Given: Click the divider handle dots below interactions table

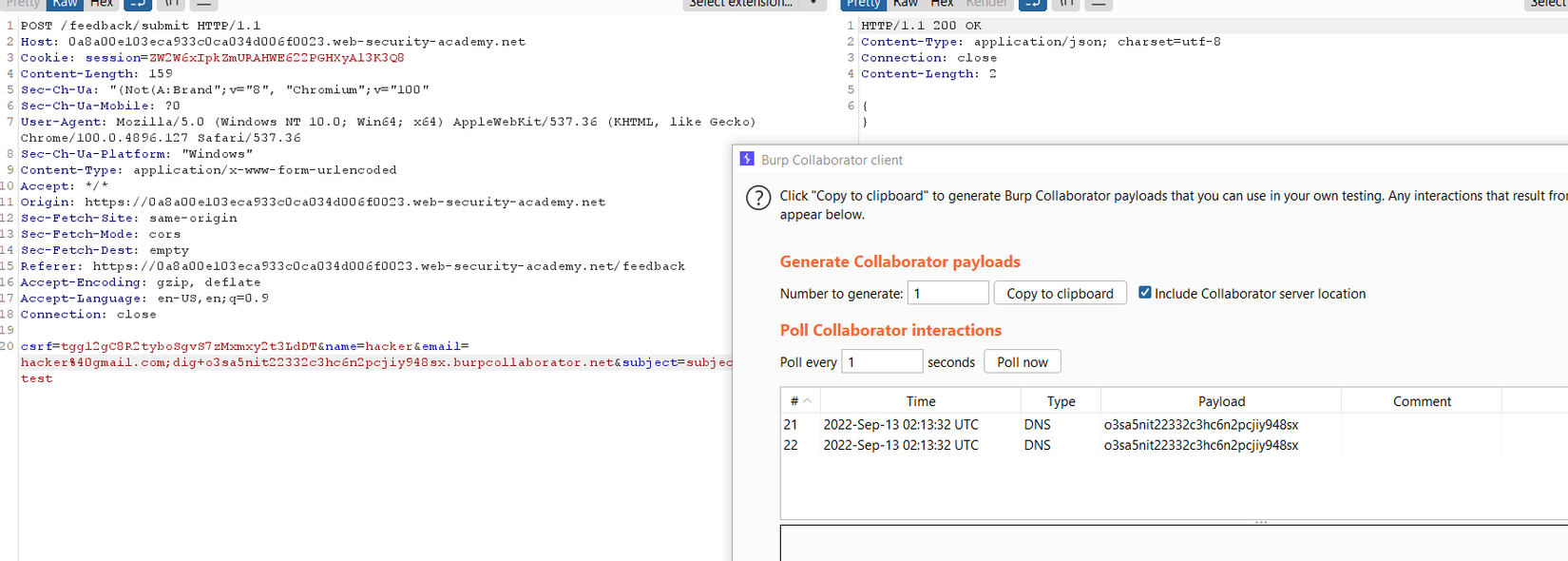Looking at the screenshot, I should click(x=1261, y=522).
